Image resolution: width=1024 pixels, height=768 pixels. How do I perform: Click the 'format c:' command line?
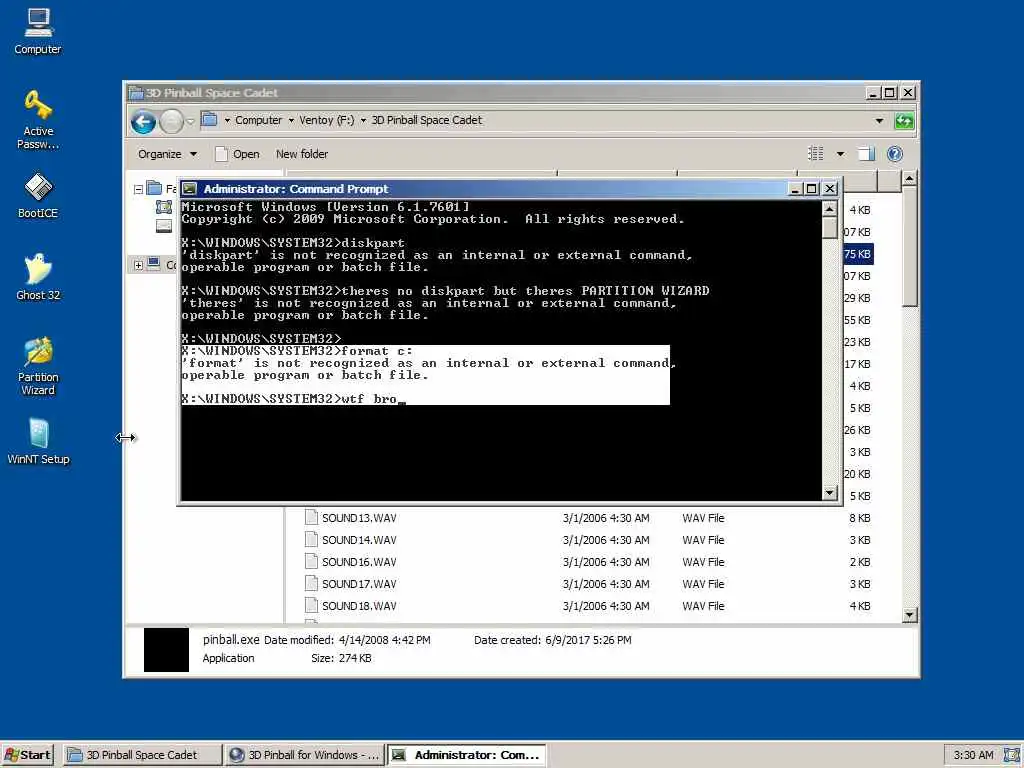click(377, 351)
